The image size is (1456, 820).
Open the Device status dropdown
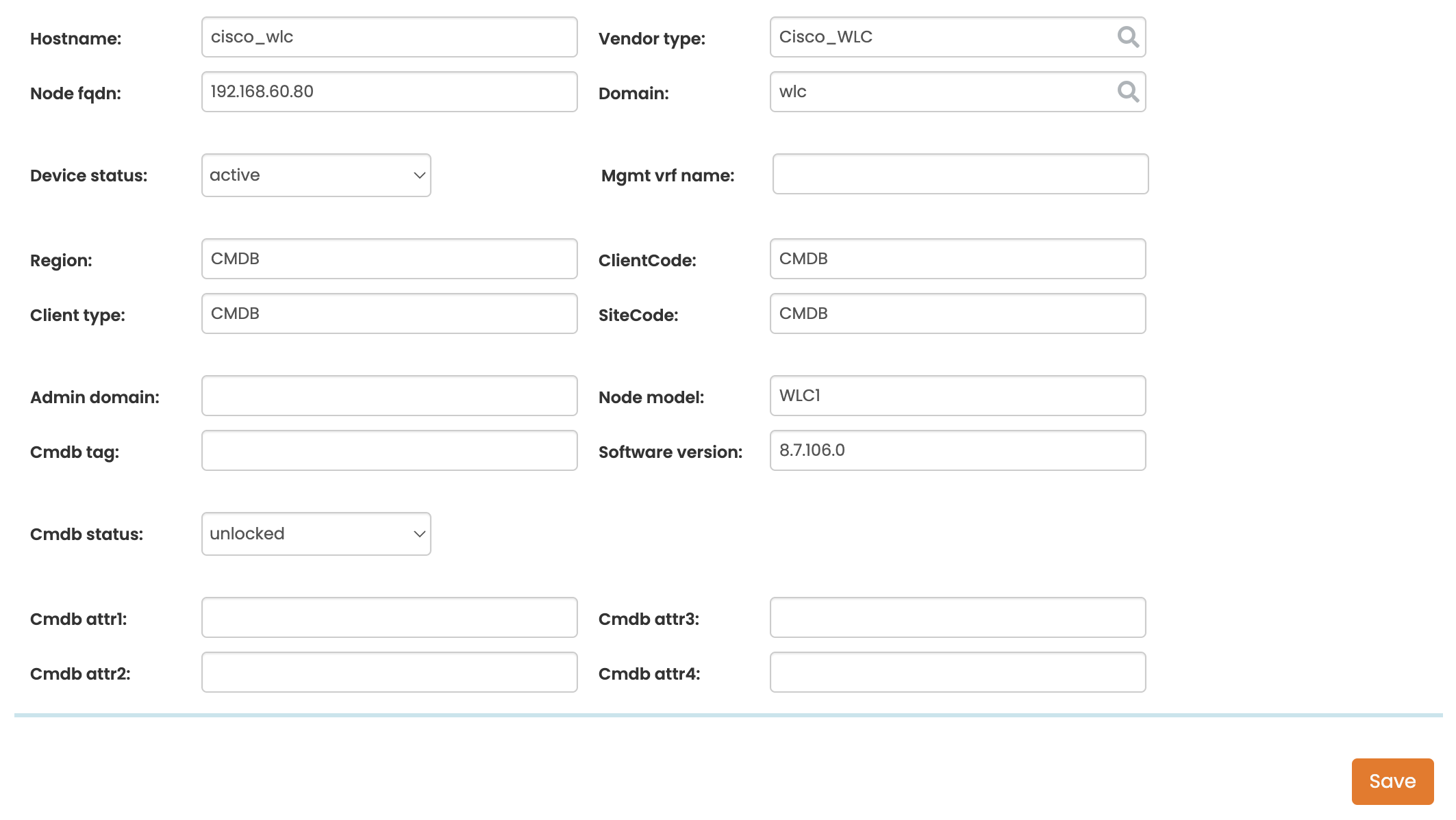[316, 175]
